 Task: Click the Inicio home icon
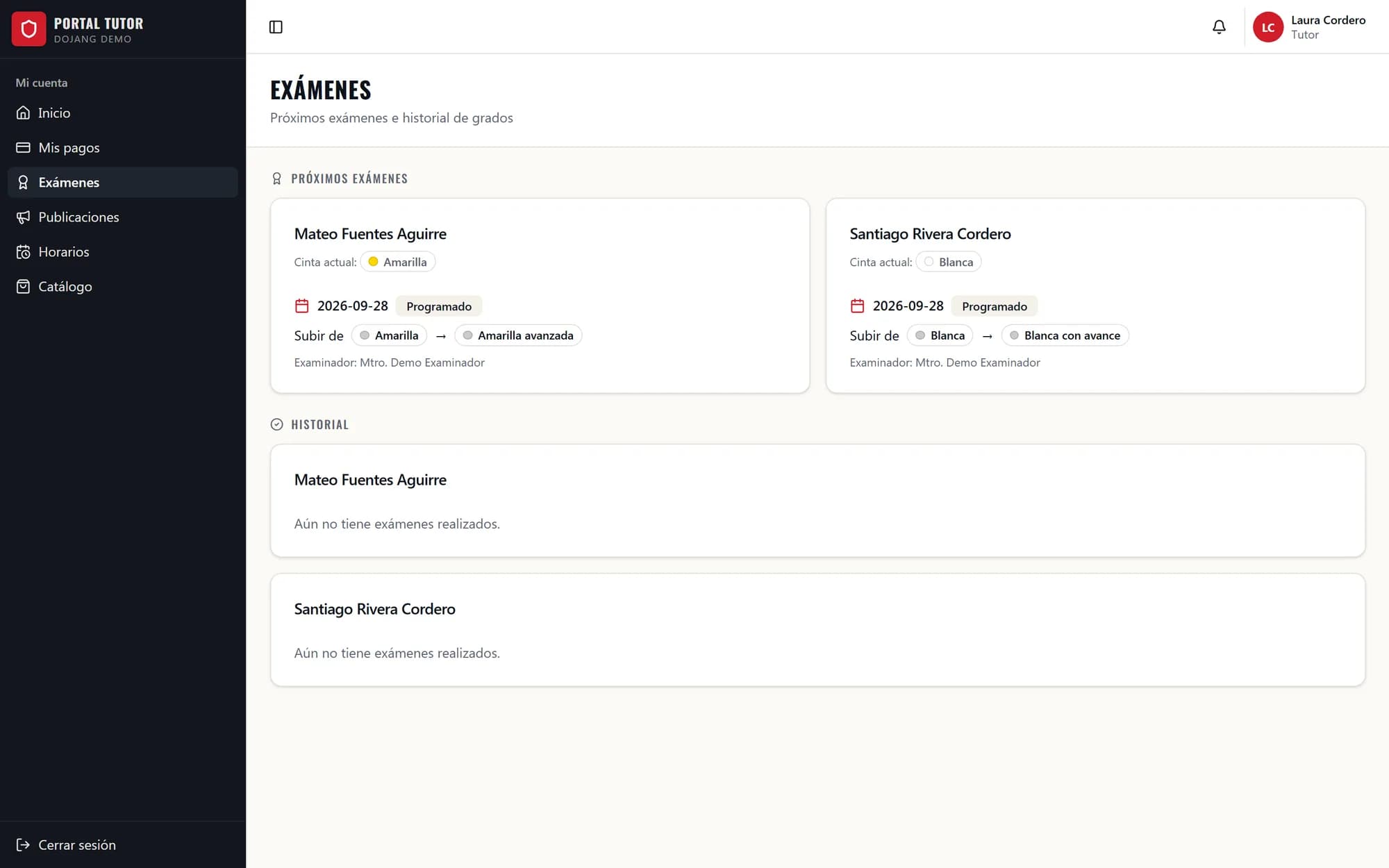click(23, 112)
